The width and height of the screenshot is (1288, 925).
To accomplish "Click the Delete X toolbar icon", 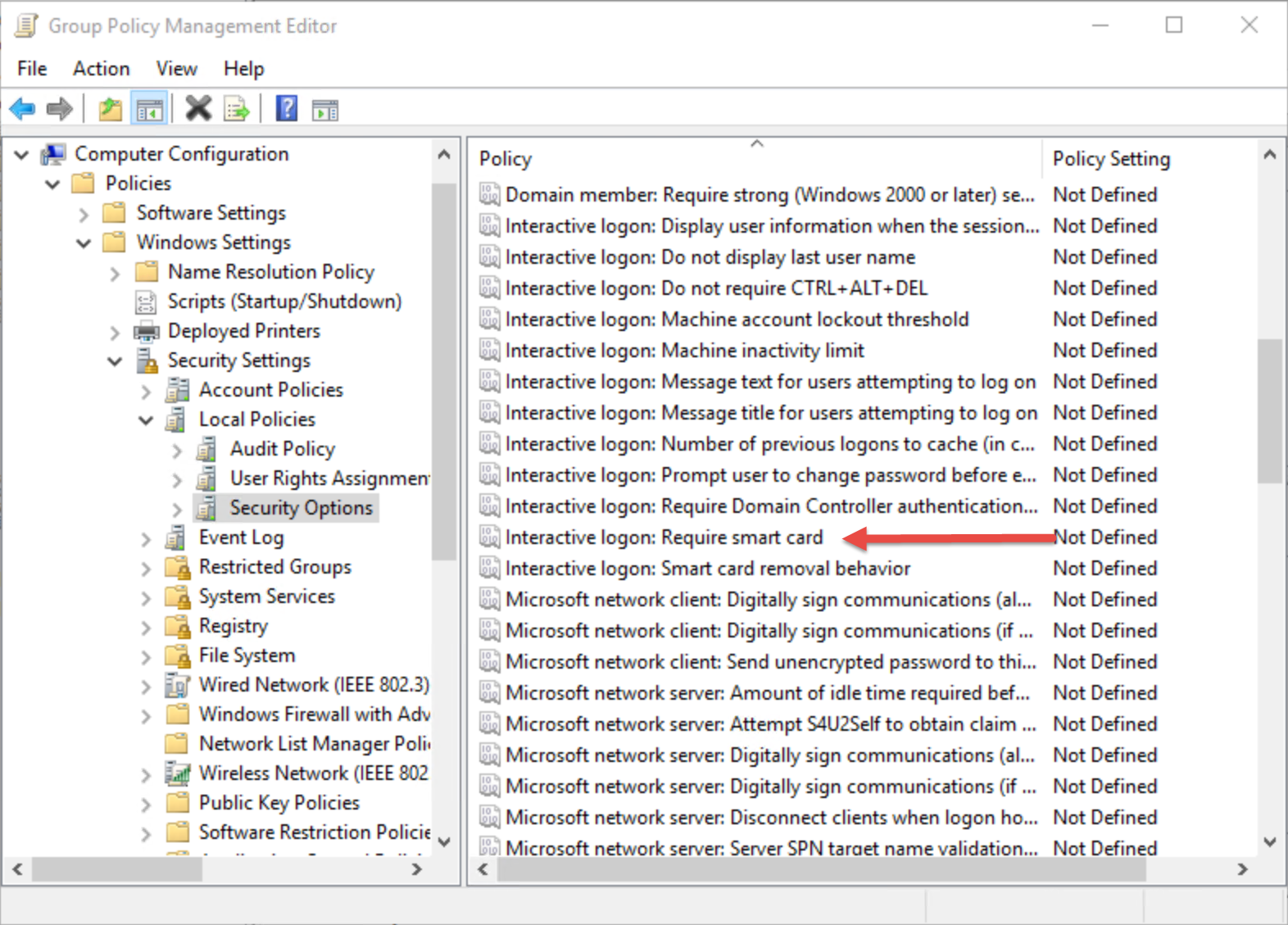I will tap(198, 108).
